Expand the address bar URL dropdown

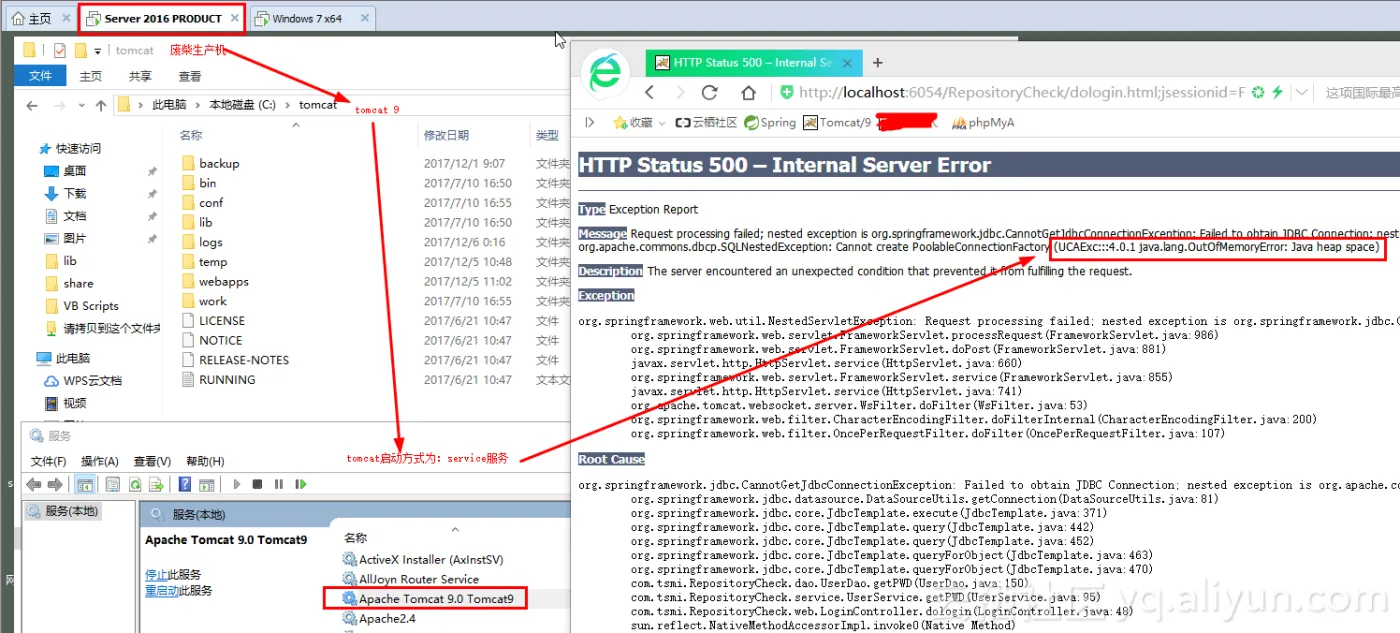click(x=1301, y=93)
